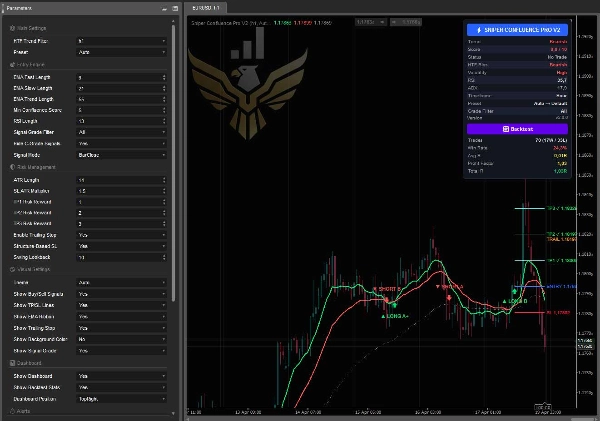Image resolution: width=600 pixels, height=421 pixels.
Task: Switch to the EURUSD chart tab
Action: point(206,8)
